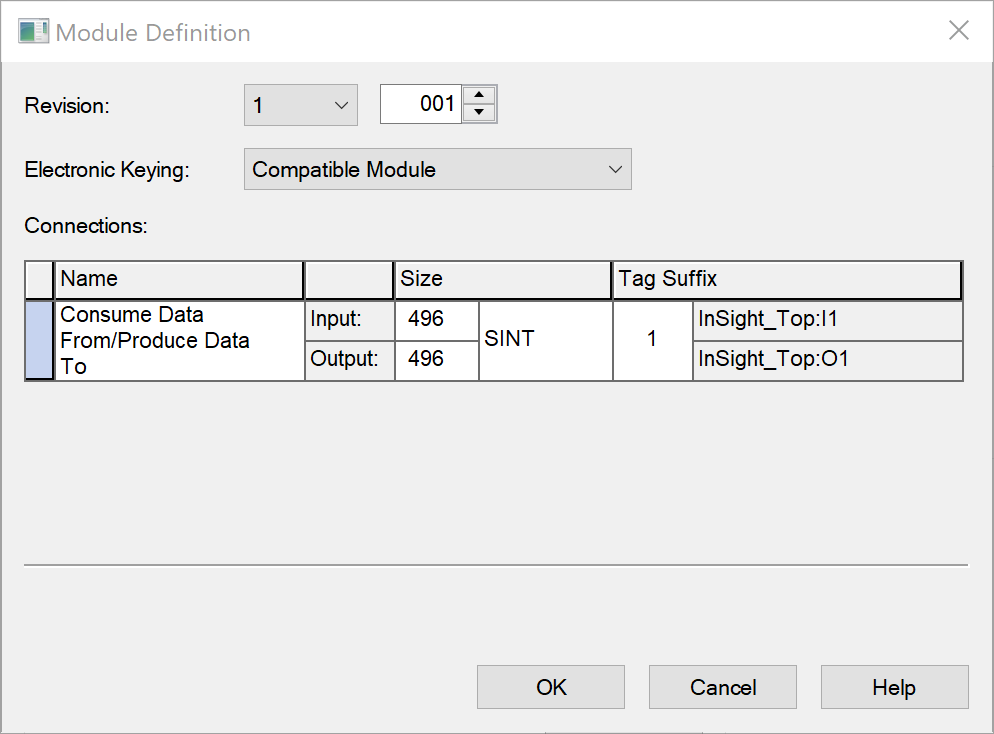This screenshot has width=994, height=734.
Task: Select the InSight_Top:O1 tag cell
Action: point(827,360)
